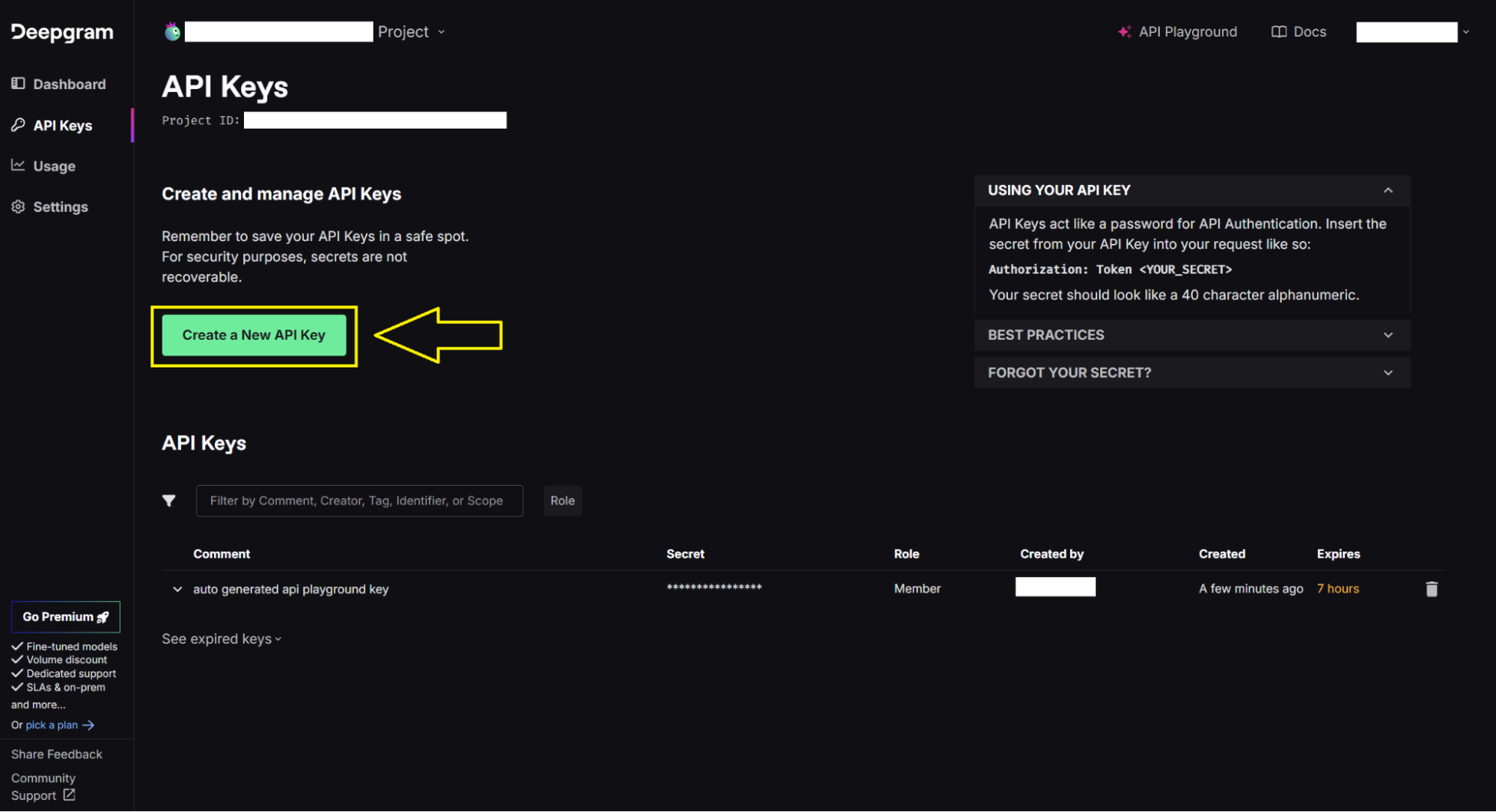Open the Project dropdown
This screenshot has width=1496, height=812.
tap(411, 31)
